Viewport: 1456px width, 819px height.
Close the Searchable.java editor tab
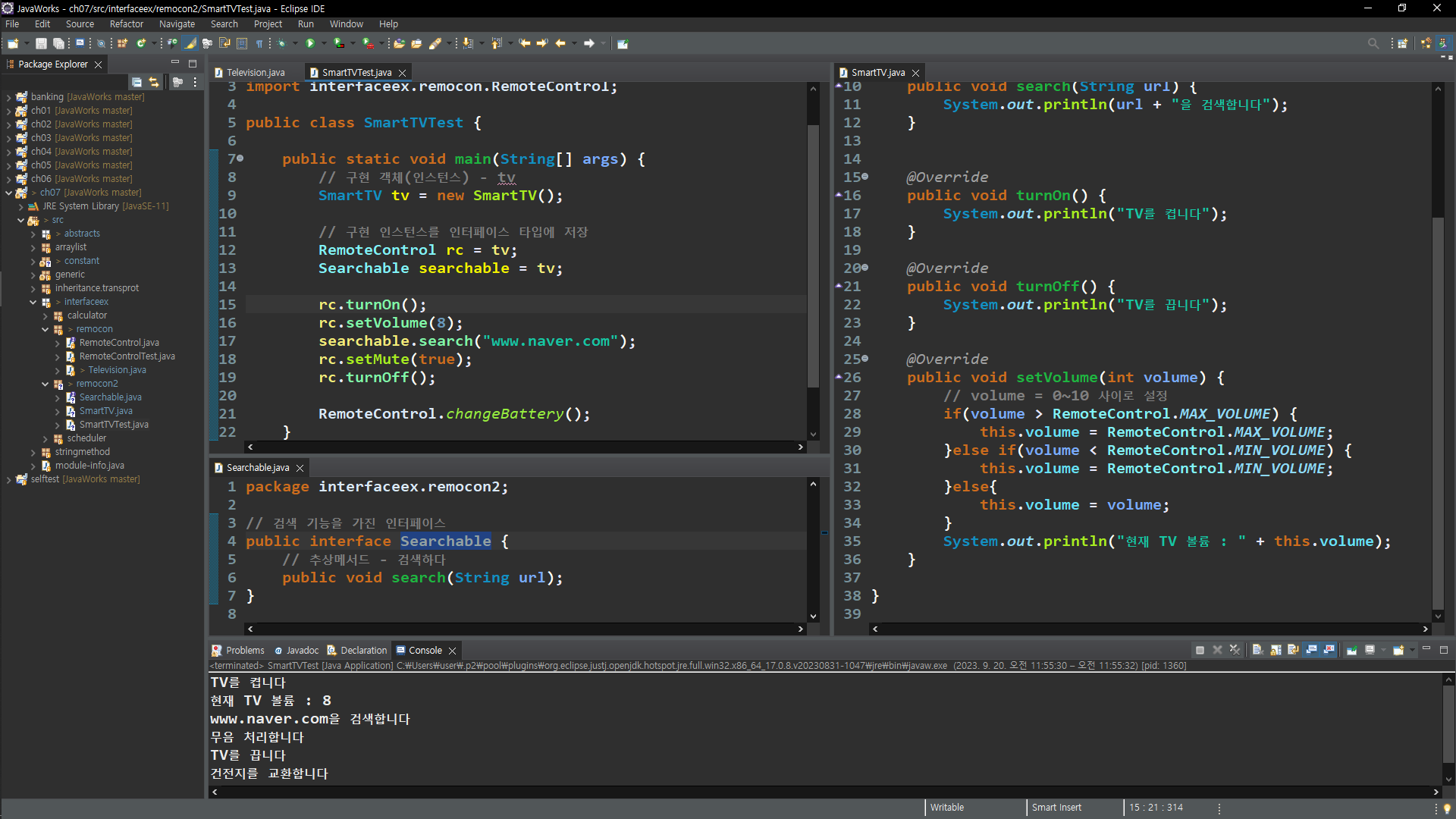[x=300, y=468]
